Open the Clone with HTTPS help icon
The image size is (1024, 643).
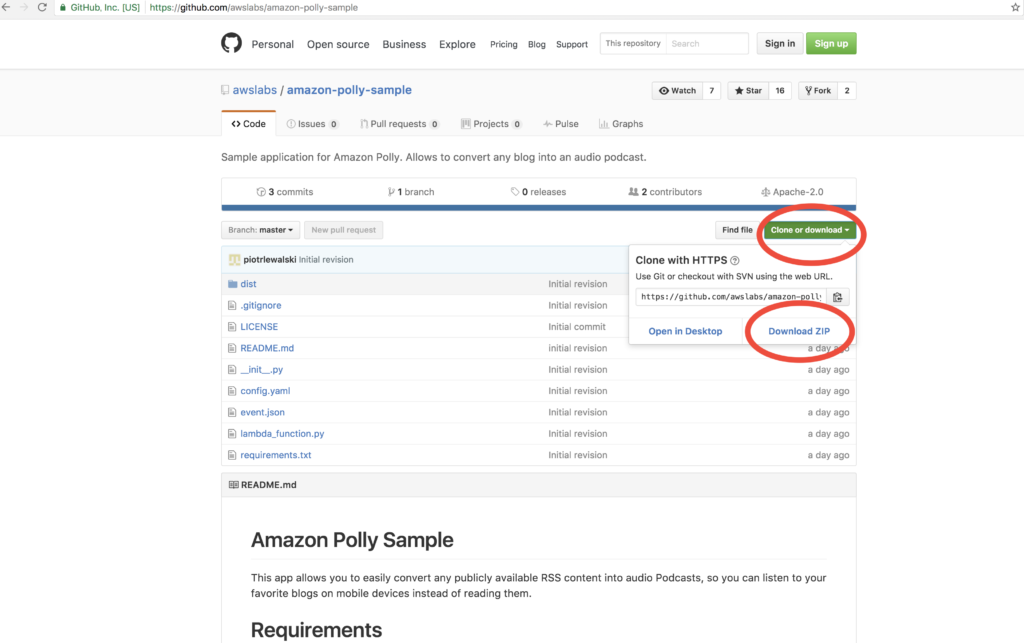click(x=735, y=260)
